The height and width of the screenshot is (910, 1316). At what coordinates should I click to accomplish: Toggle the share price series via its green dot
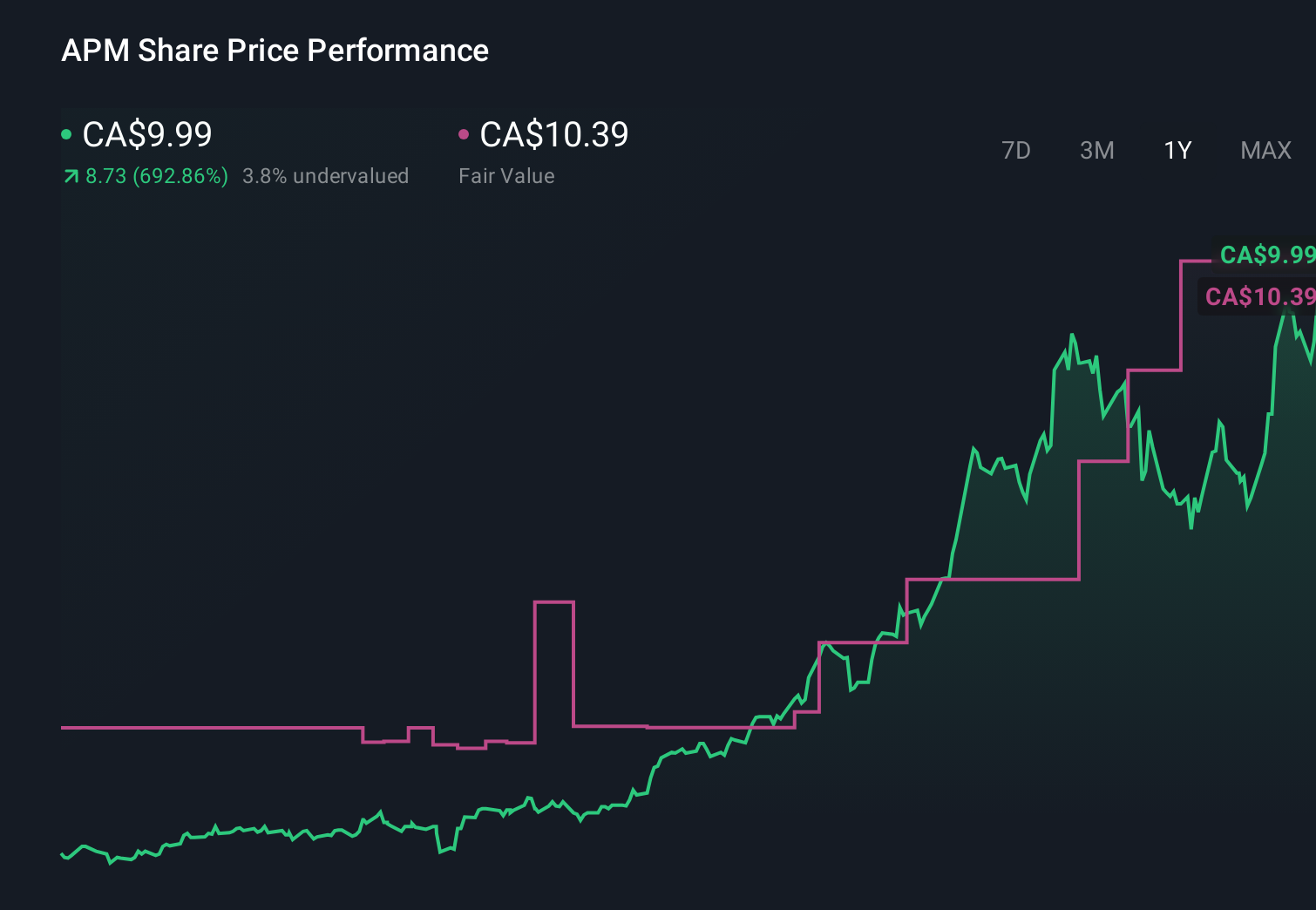point(67,133)
